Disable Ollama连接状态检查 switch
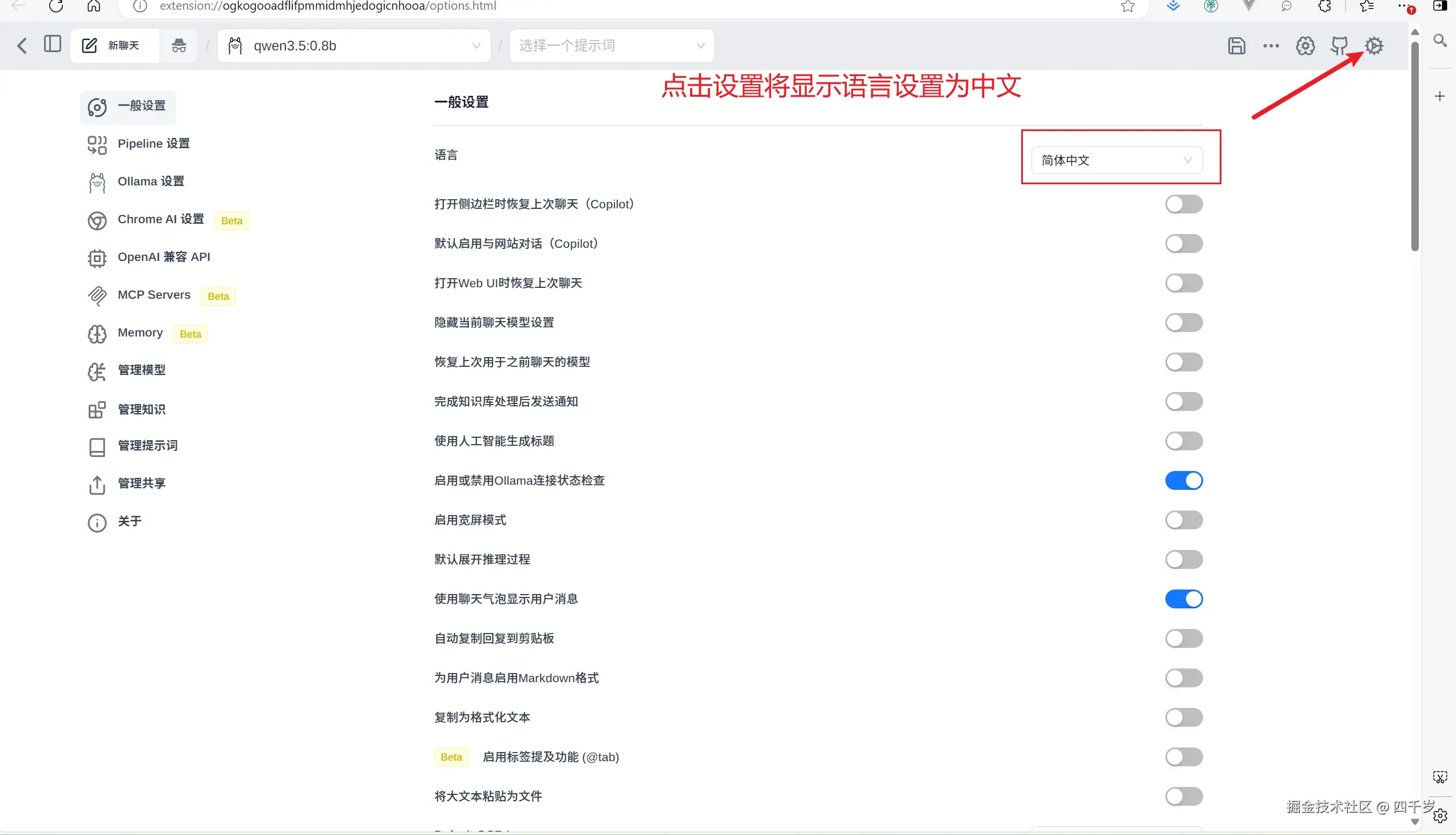This screenshot has width=1456, height=835. point(1184,481)
